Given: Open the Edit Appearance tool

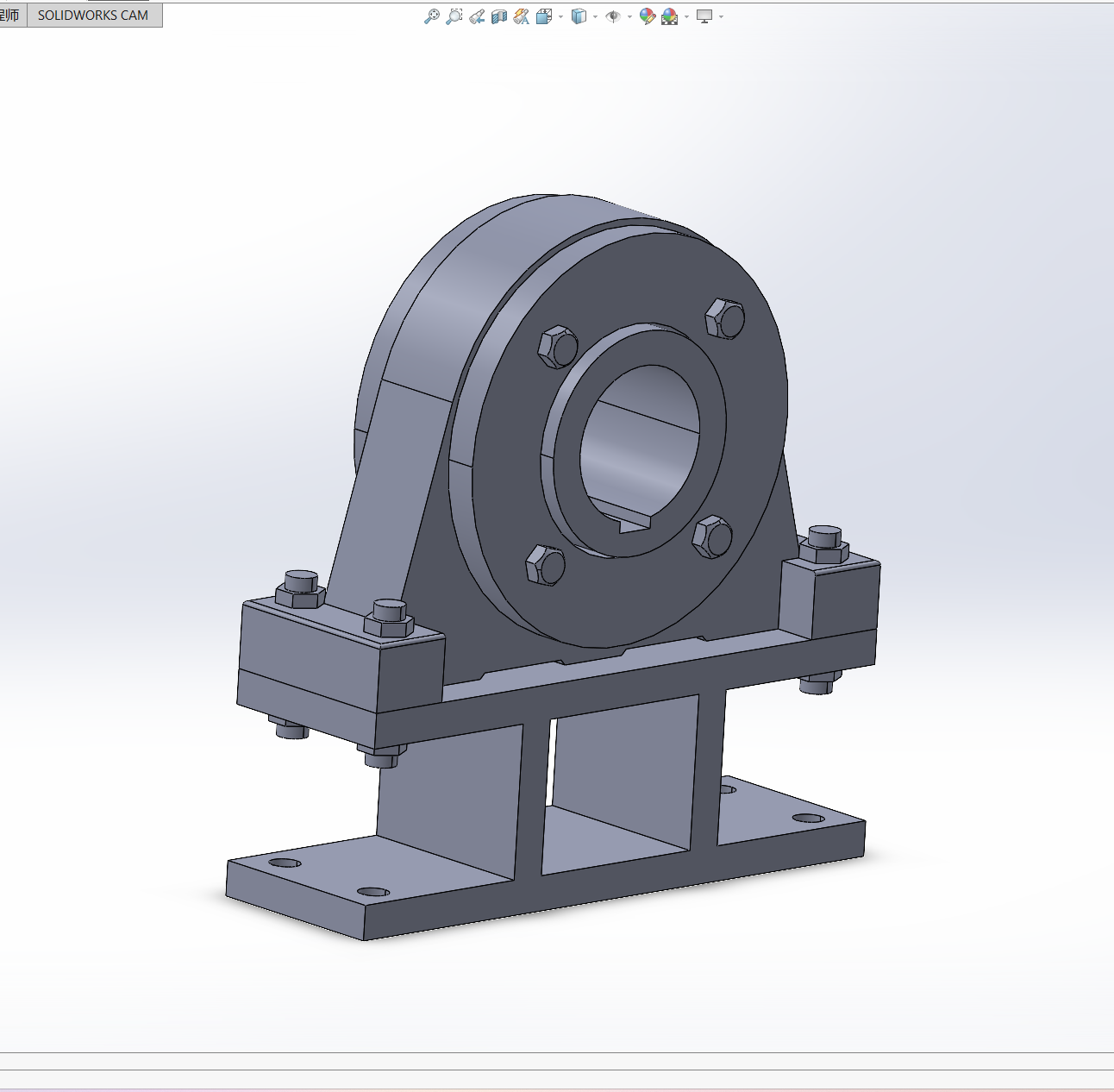Looking at the screenshot, I should (x=648, y=16).
